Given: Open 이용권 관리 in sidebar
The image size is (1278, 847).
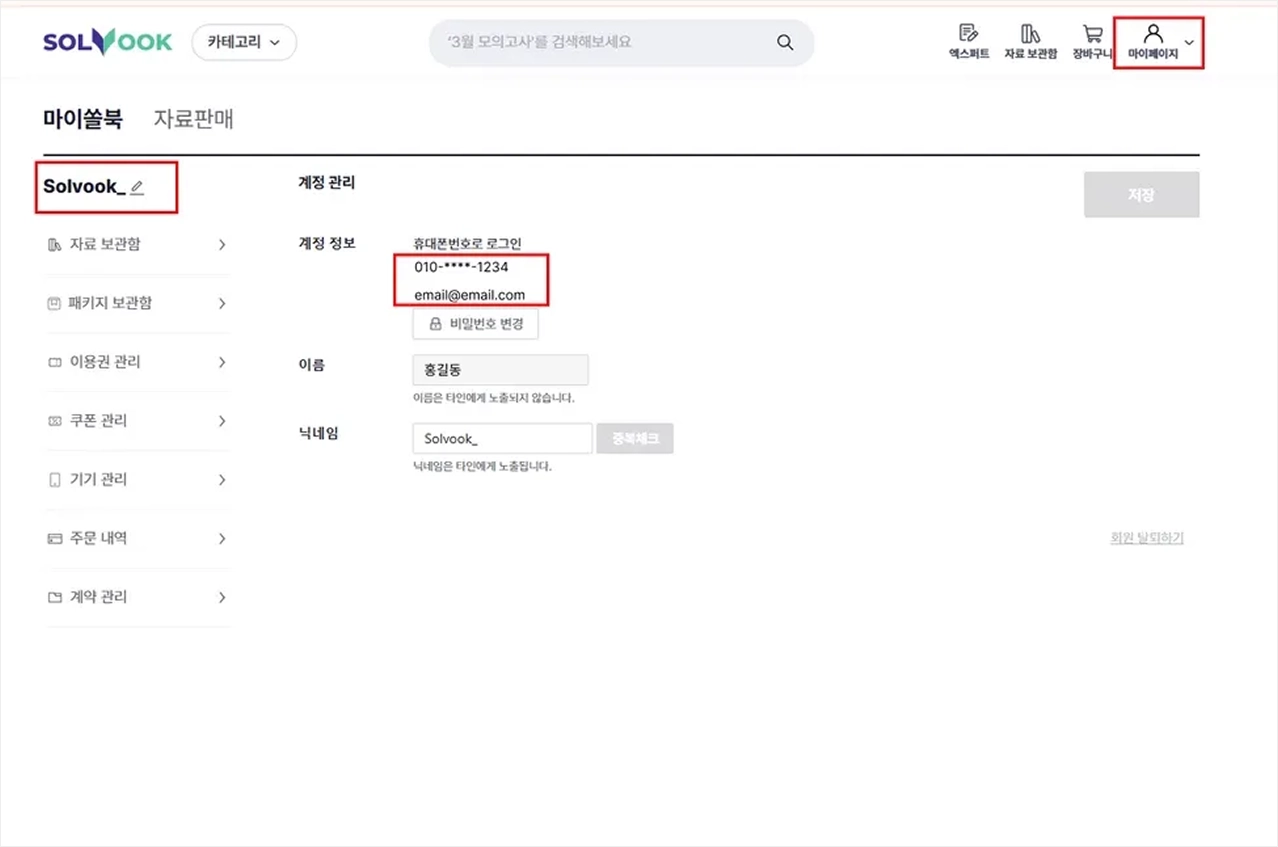Looking at the screenshot, I should [138, 362].
